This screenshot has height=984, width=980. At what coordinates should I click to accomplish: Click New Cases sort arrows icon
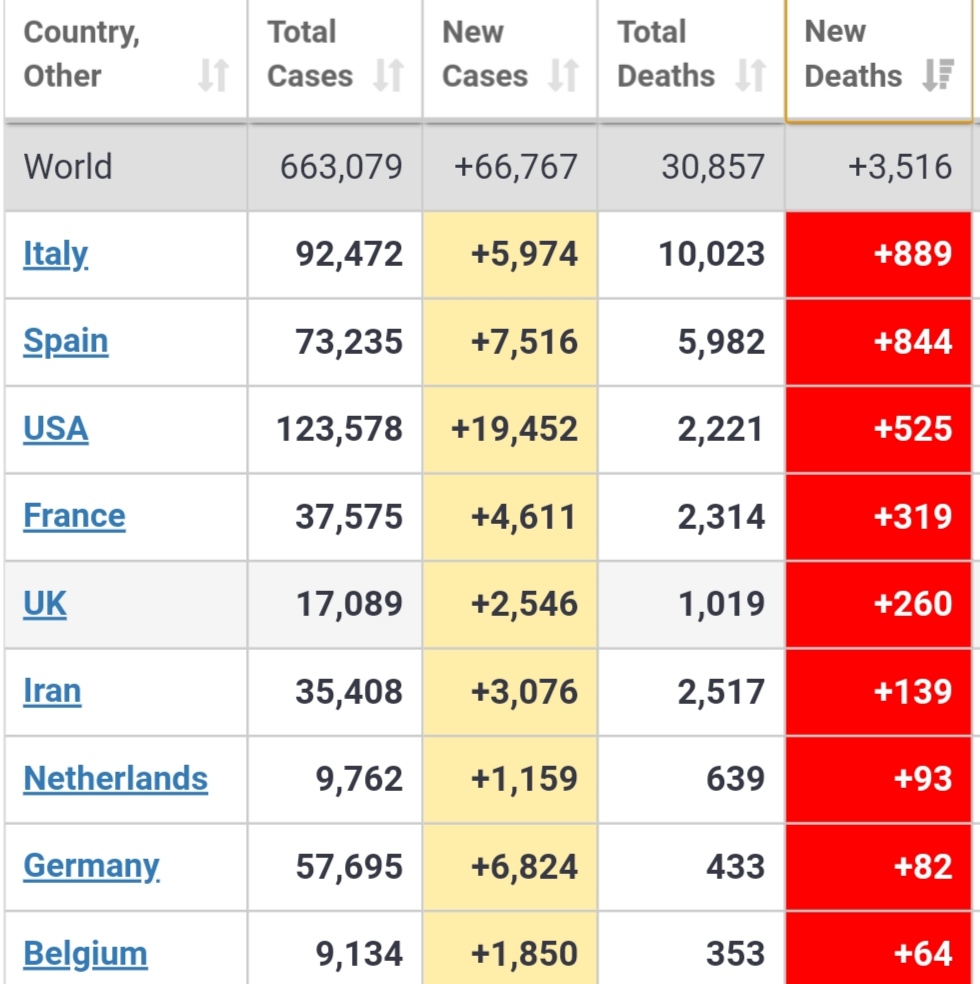(563, 76)
